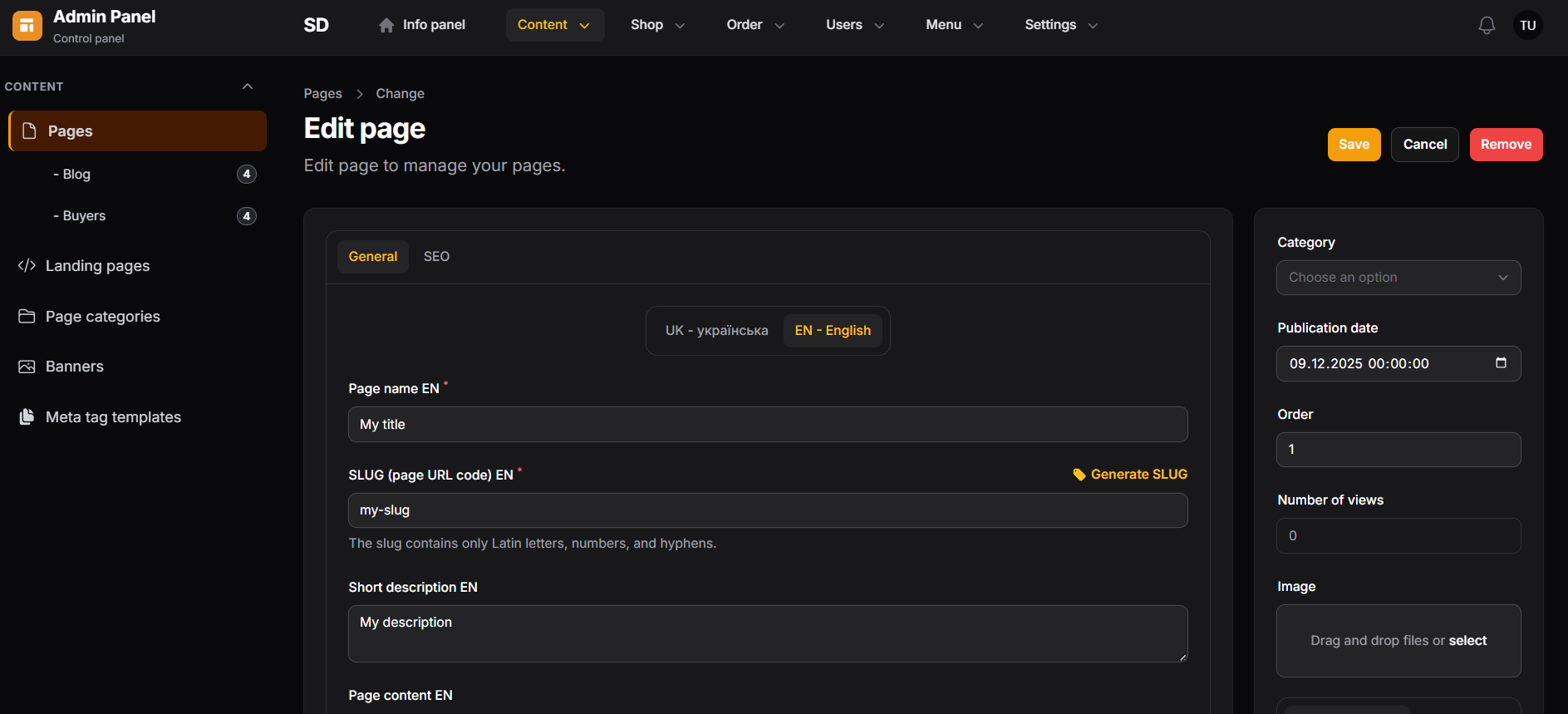Open the Category select dropdown
This screenshot has height=714, width=1568.
click(x=1398, y=278)
